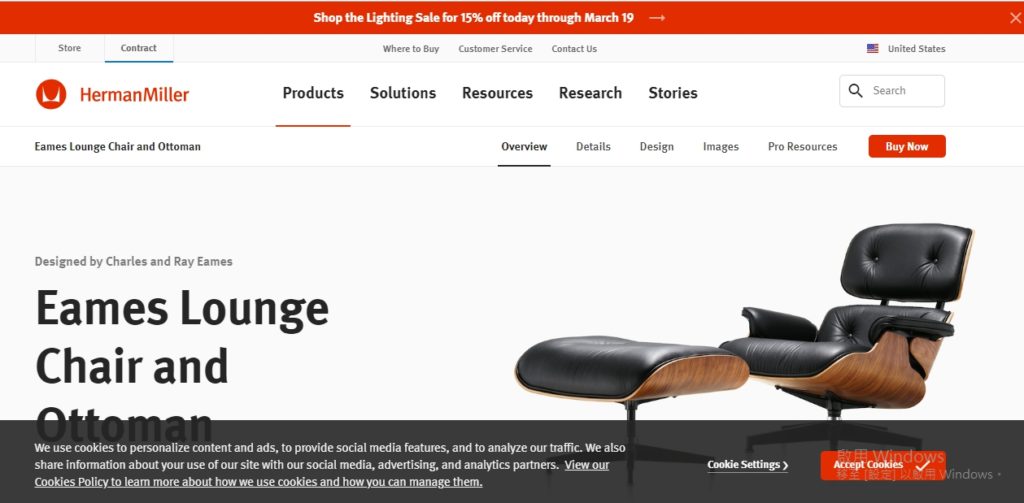The width and height of the screenshot is (1024, 503).
Task: Switch to the Store tab
Action: point(70,48)
